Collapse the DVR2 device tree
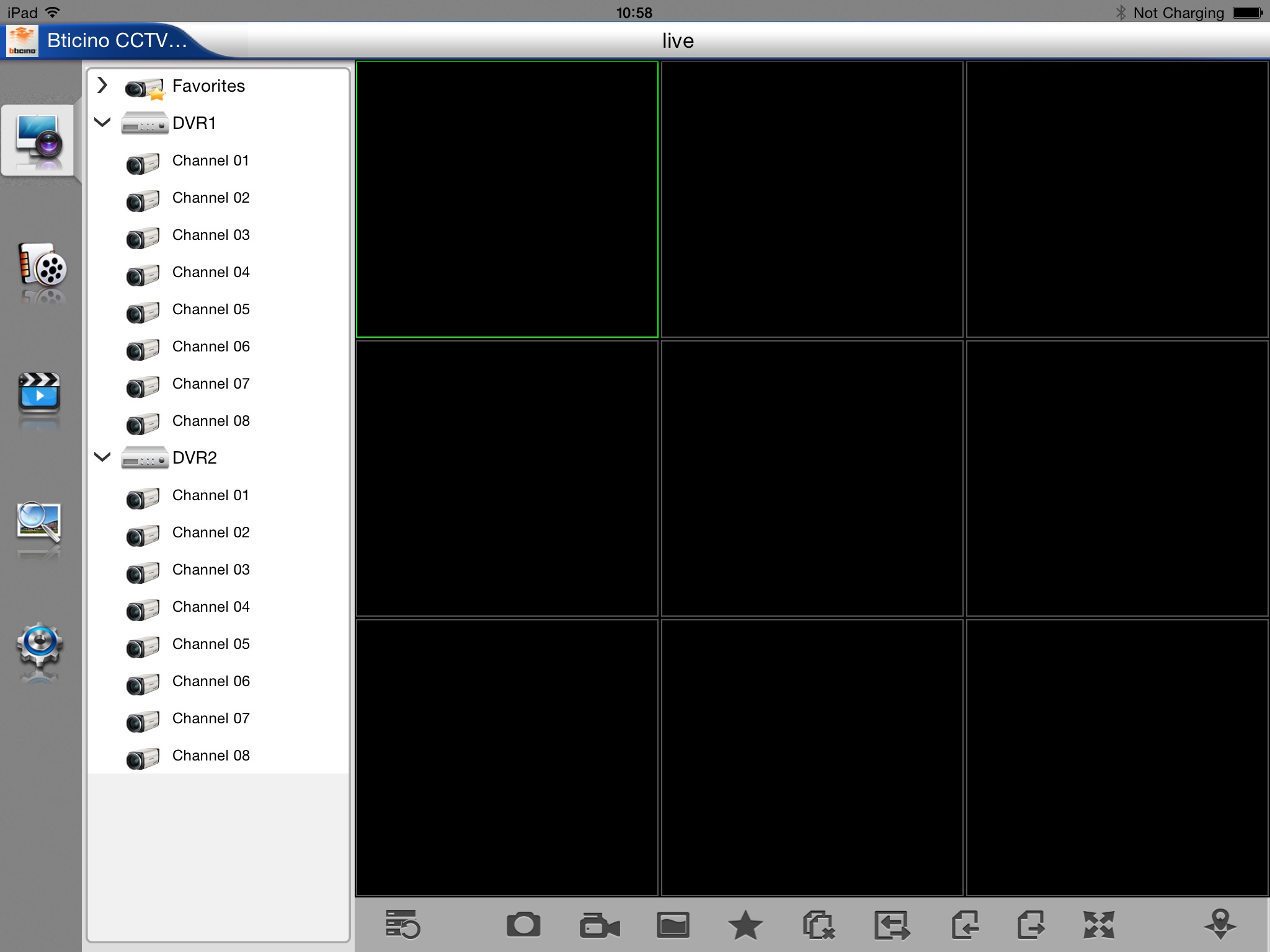Image resolution: width=1270 pixels, height=952 pixels. [x=103, y=457]
